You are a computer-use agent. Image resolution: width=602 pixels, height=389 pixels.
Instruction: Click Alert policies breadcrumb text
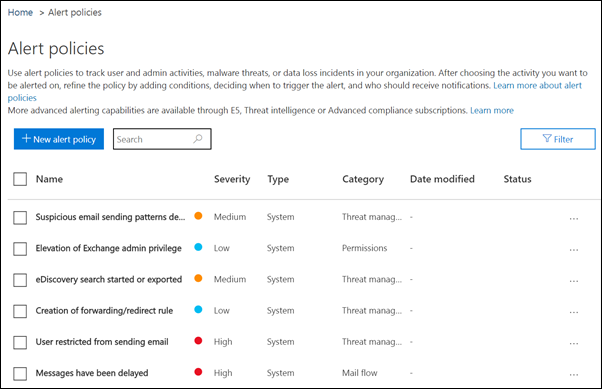(75, 12)
